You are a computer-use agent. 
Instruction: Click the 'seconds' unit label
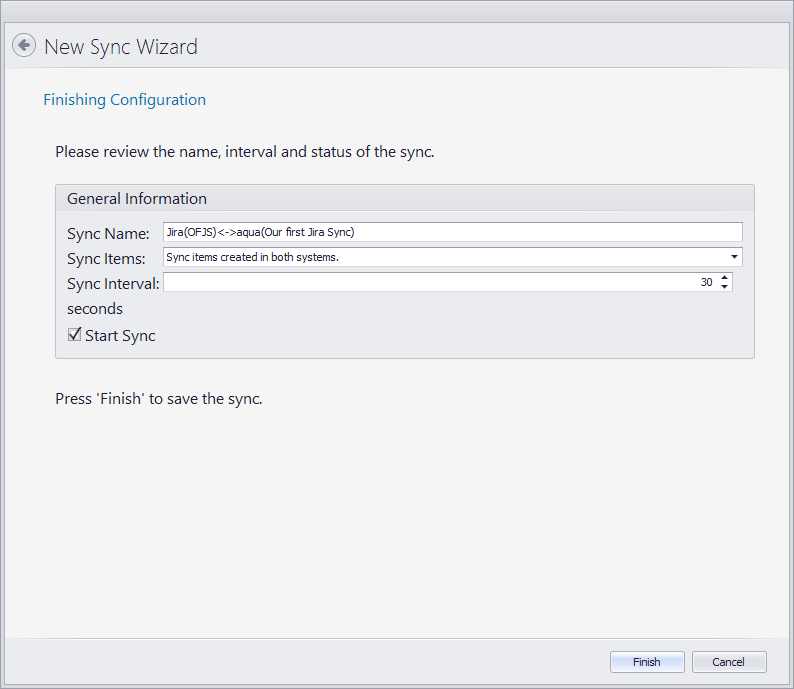pos(95,309)
